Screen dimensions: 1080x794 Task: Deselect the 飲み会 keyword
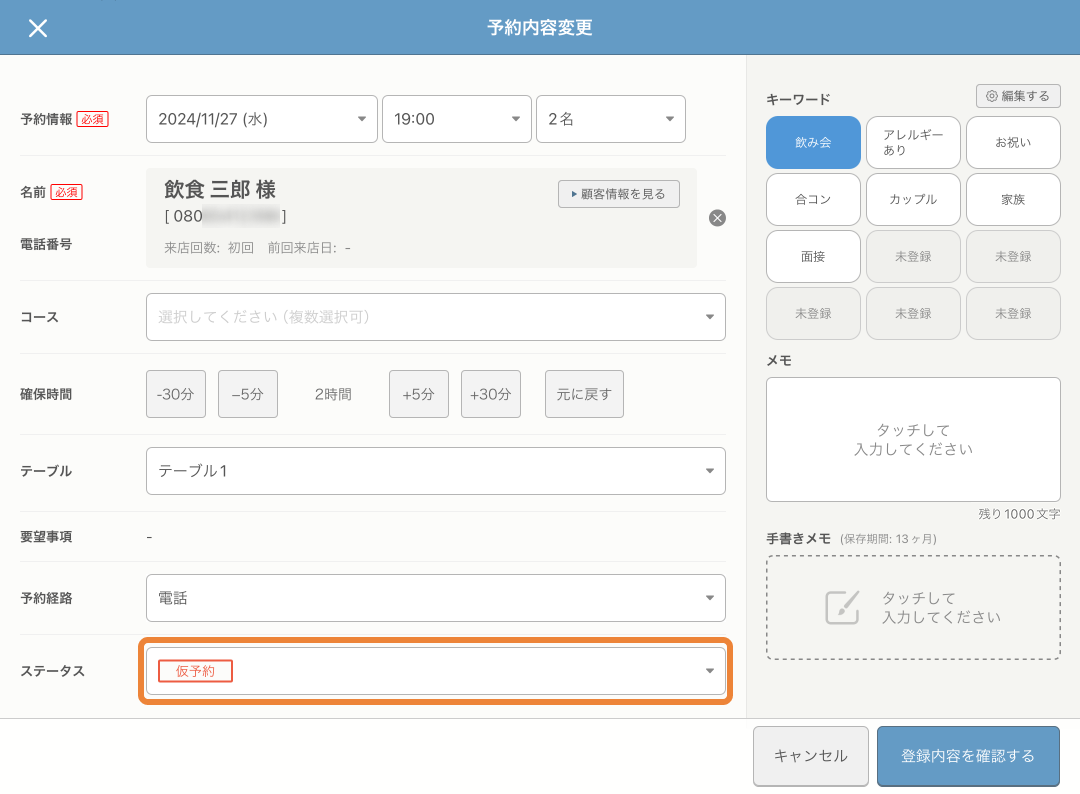click(x=813, y=142)
